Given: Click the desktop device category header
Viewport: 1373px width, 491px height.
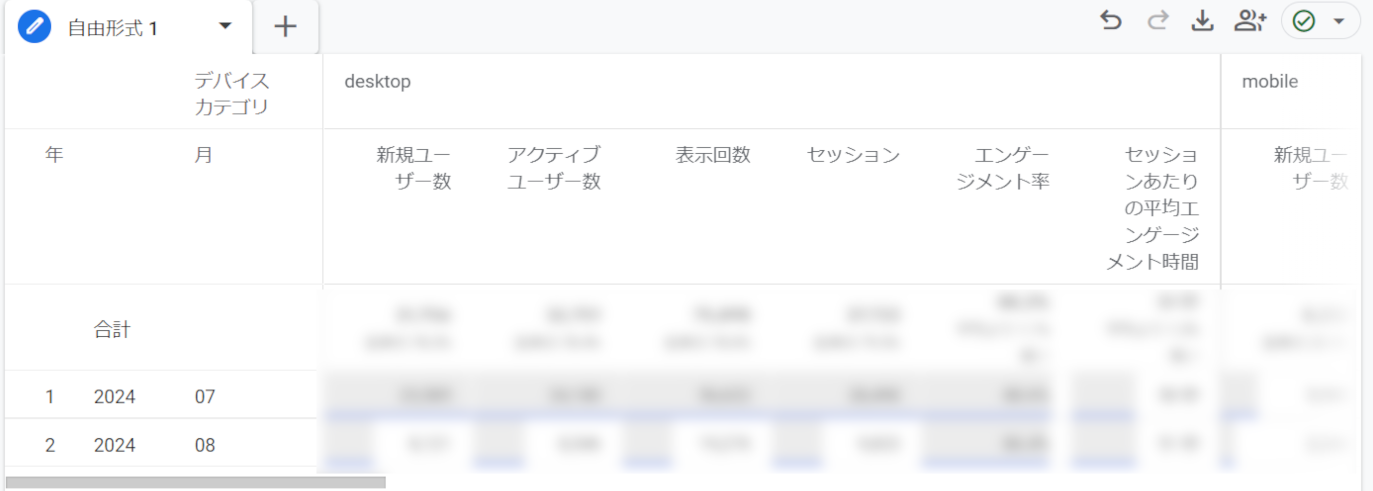Looking at the screenshot, I should 377,82.
